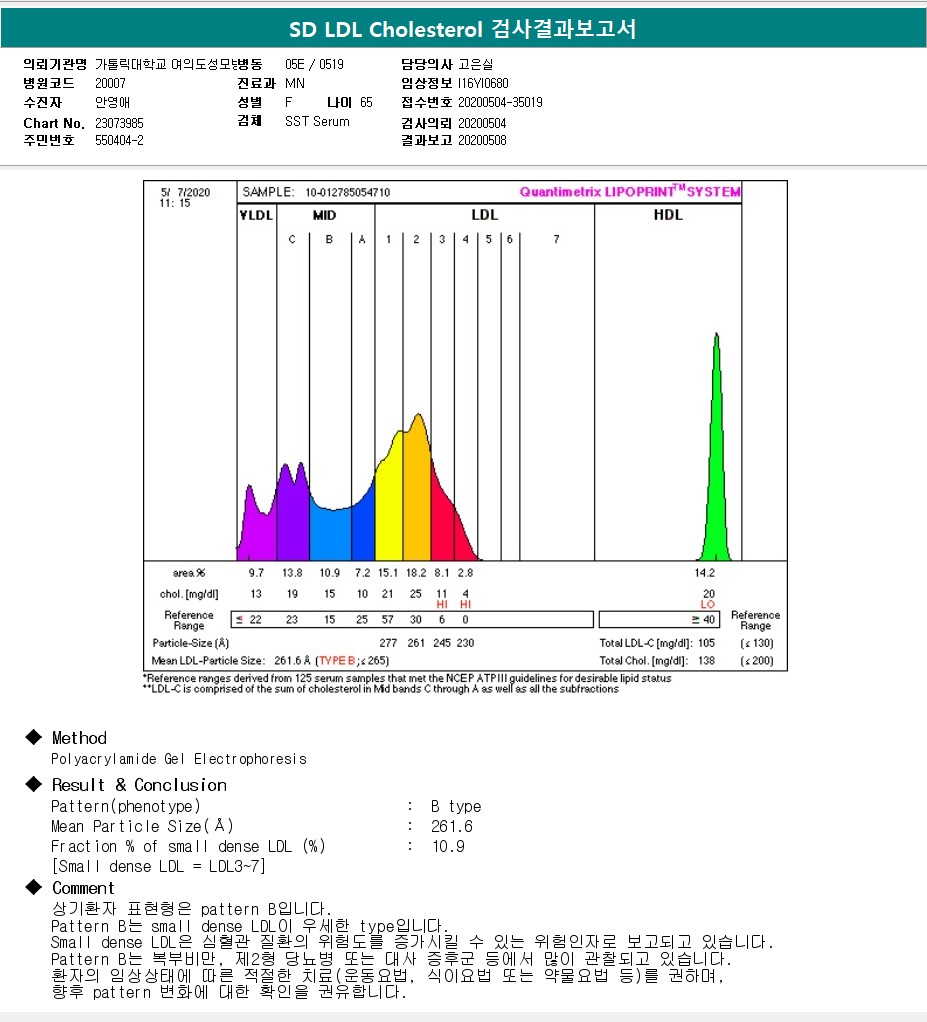927x1022 pixels.
Task: Click Chart No. value "23073985"
Action: pos(119,123)
